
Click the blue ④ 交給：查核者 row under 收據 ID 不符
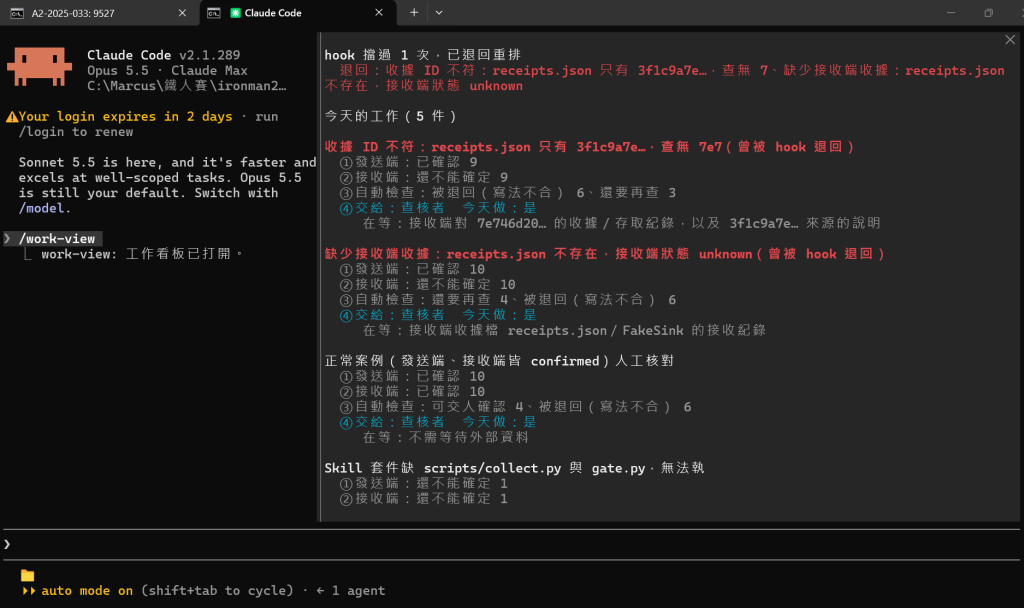click(x=438, y=208)
